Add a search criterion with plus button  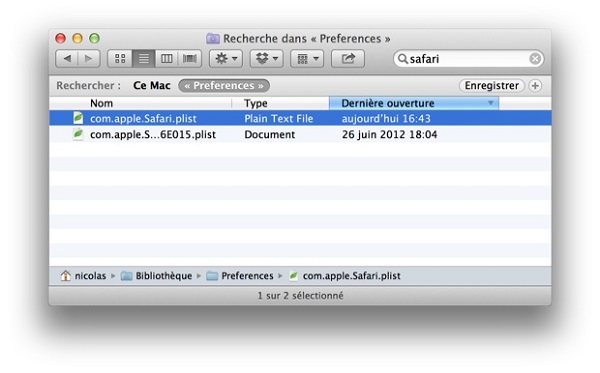tap(535, 85)
